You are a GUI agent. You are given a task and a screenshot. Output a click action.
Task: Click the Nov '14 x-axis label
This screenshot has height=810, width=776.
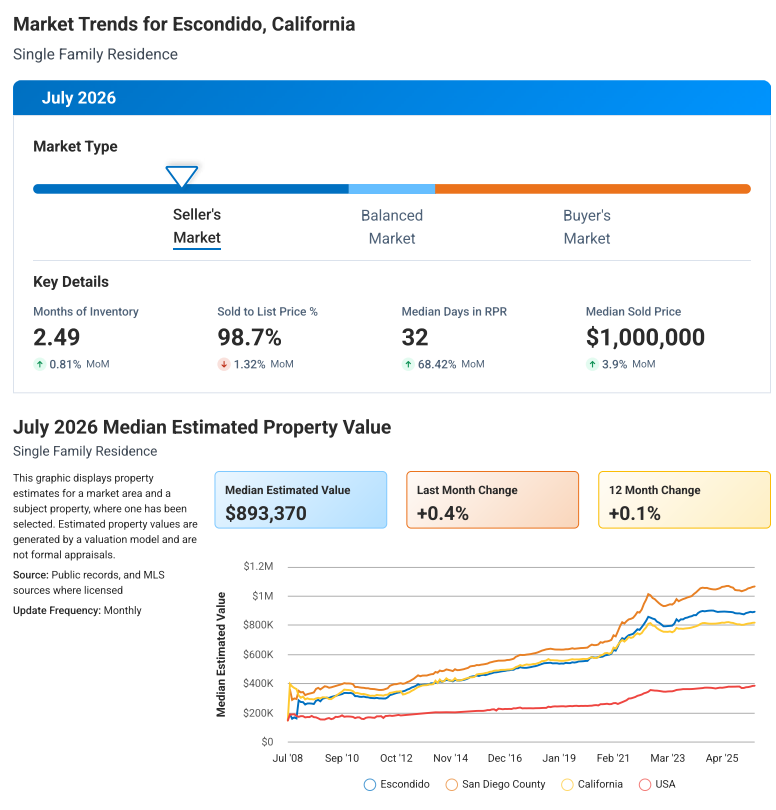point(451,758)
